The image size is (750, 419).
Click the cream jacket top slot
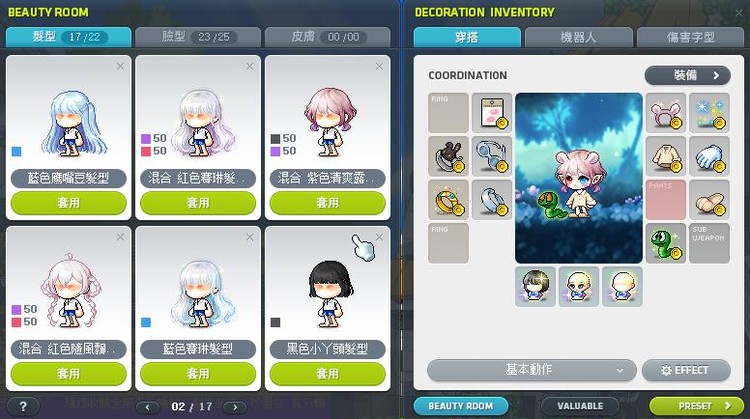tap(665, 156)
